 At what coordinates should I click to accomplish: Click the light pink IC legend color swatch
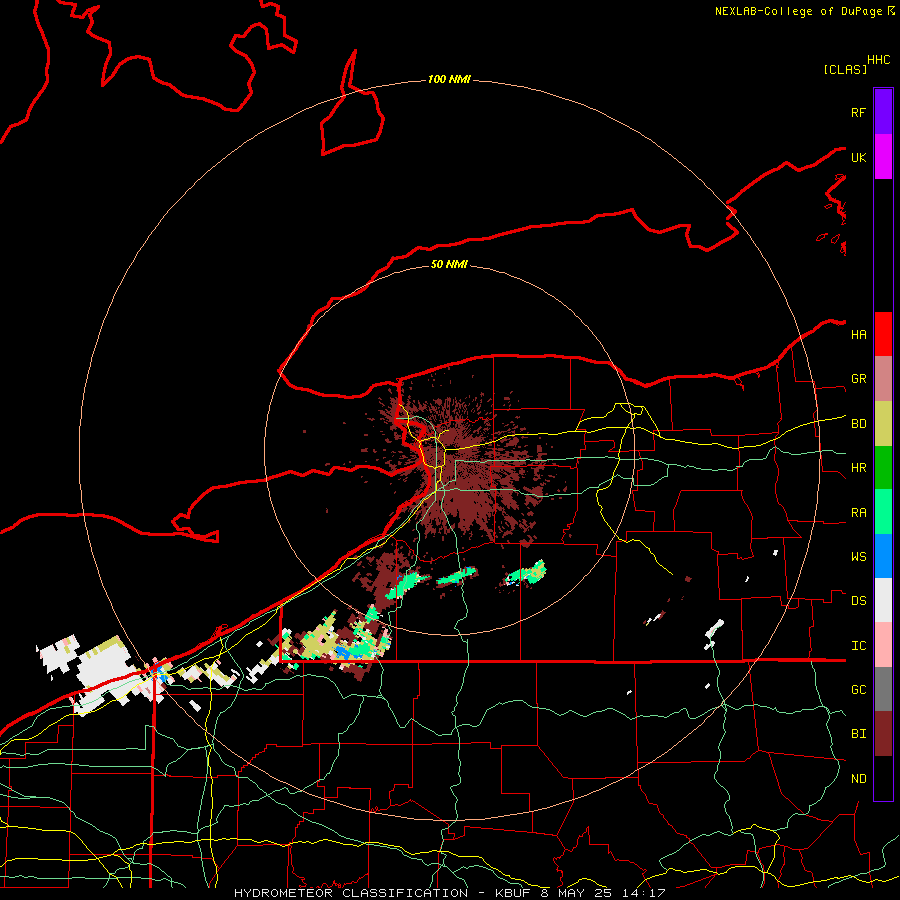tap(883, 645)
